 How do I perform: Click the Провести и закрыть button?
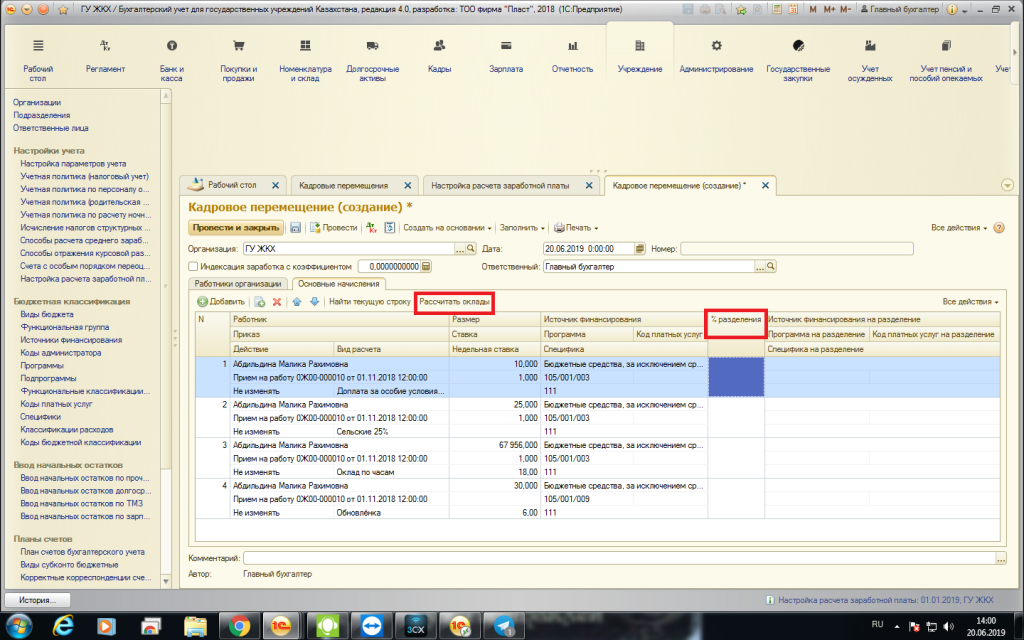pos(236,228)
